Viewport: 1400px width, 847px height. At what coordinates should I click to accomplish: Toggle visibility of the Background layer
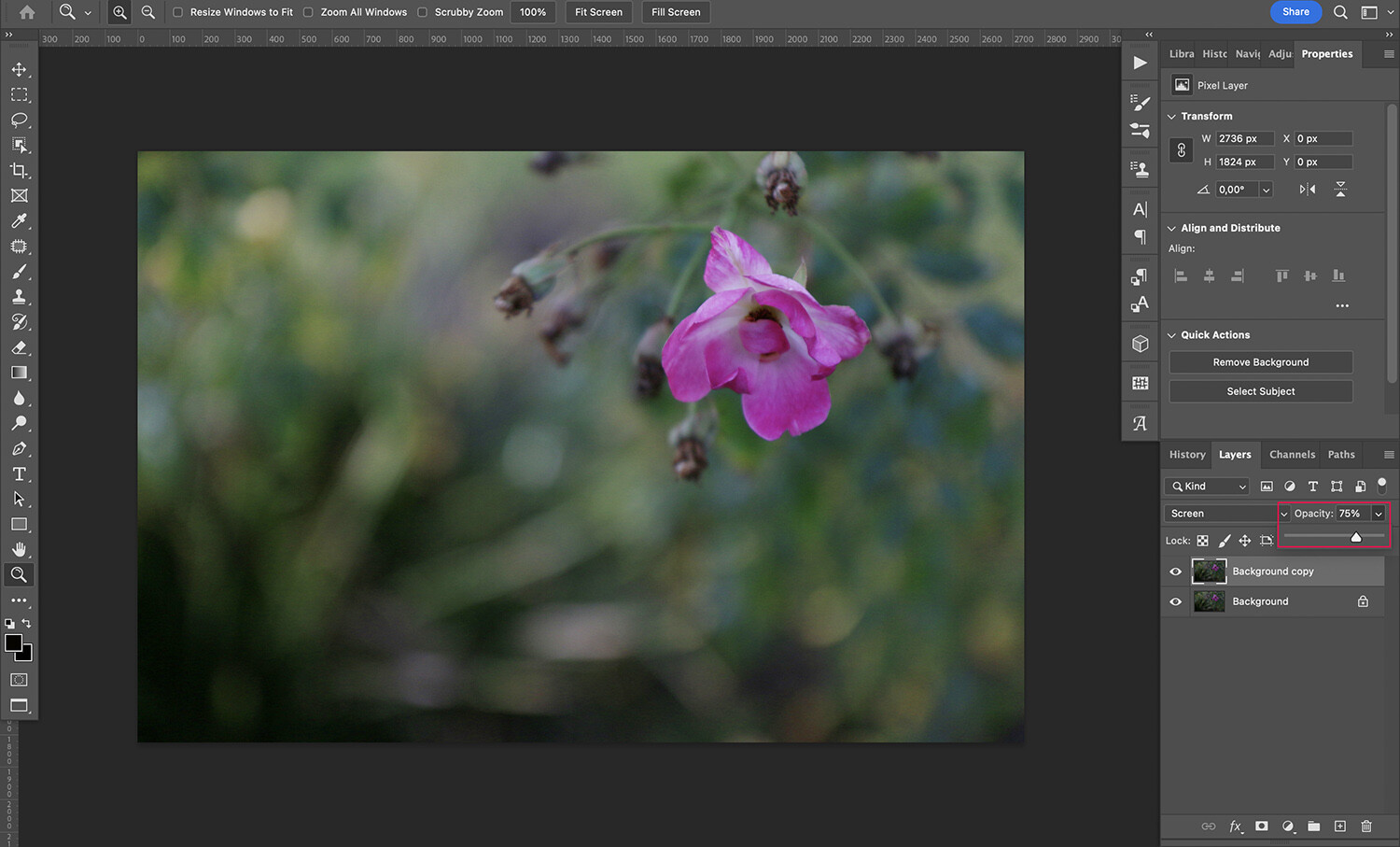point(1175,600)
